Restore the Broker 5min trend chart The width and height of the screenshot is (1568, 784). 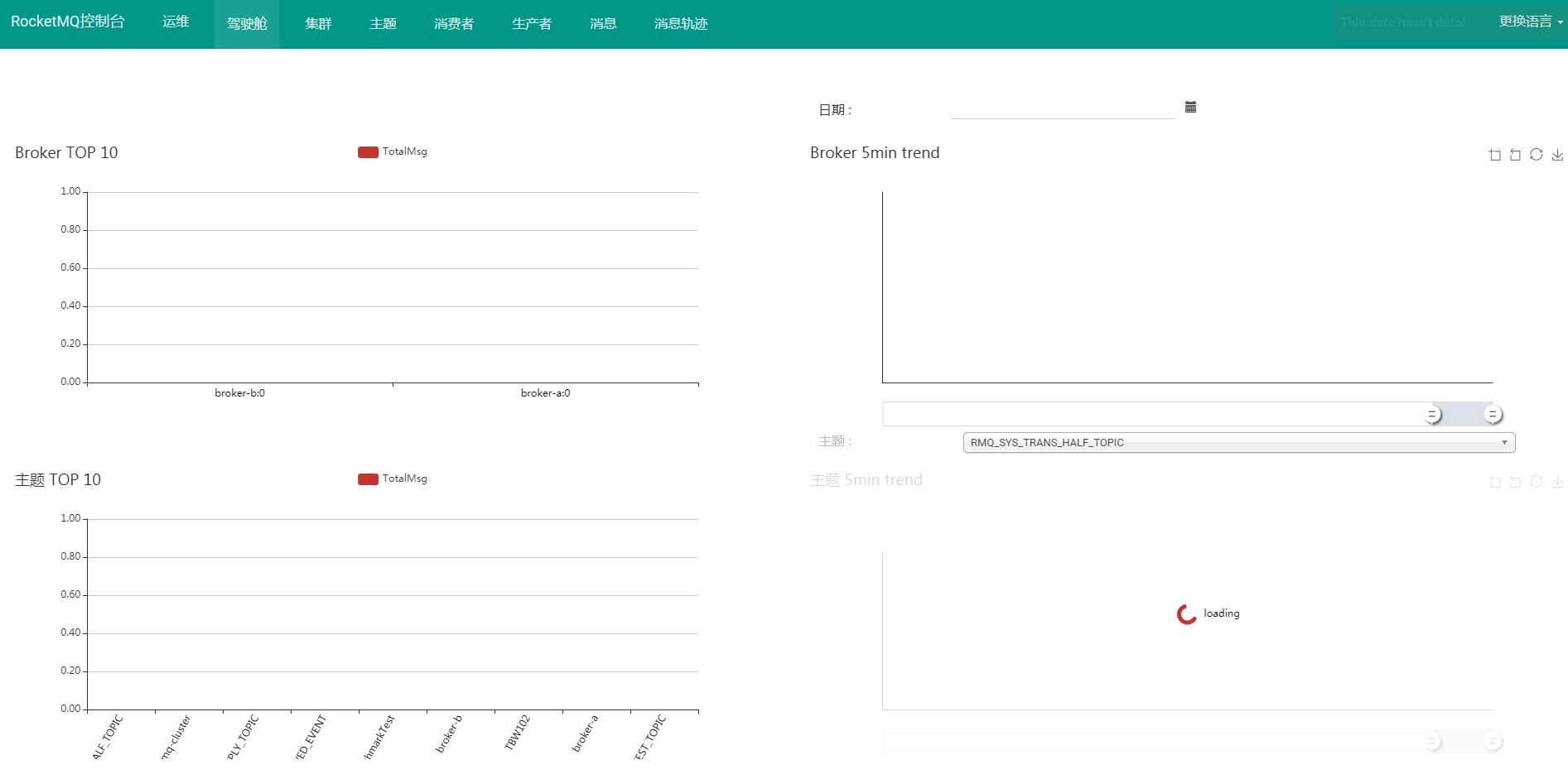click(x=1537, y=155)
